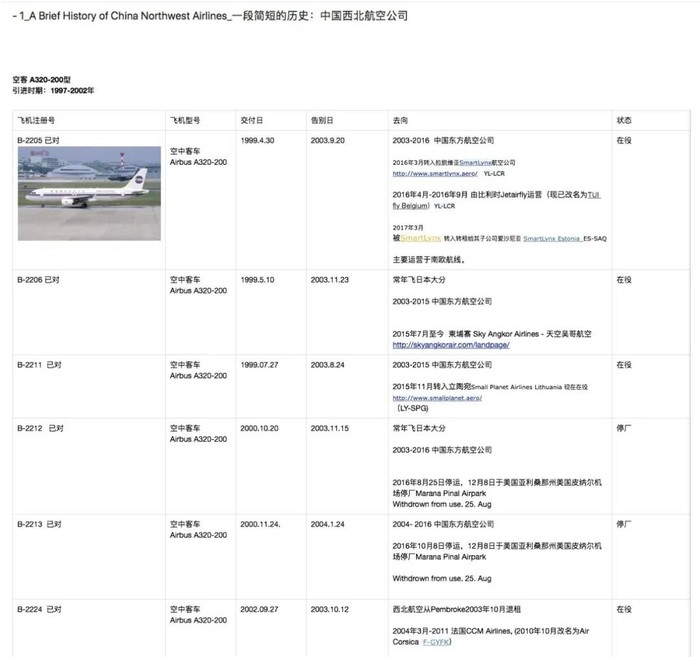Click the delivery date 1999.4.30
Image resolution: width=700 pixels, height=657 pixels.
[258, 140]
